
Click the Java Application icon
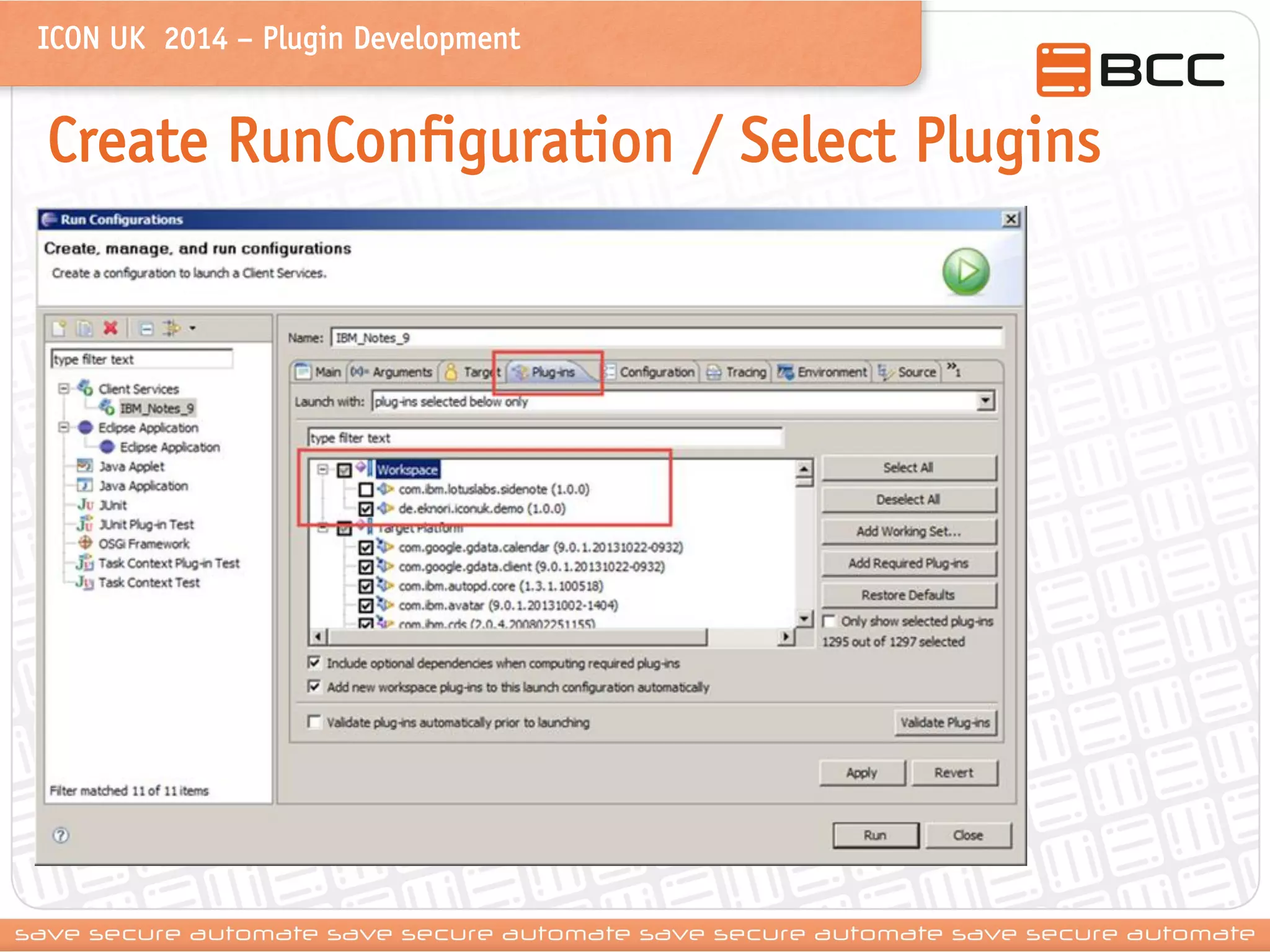pyautogui.click(x=84, y=485)
